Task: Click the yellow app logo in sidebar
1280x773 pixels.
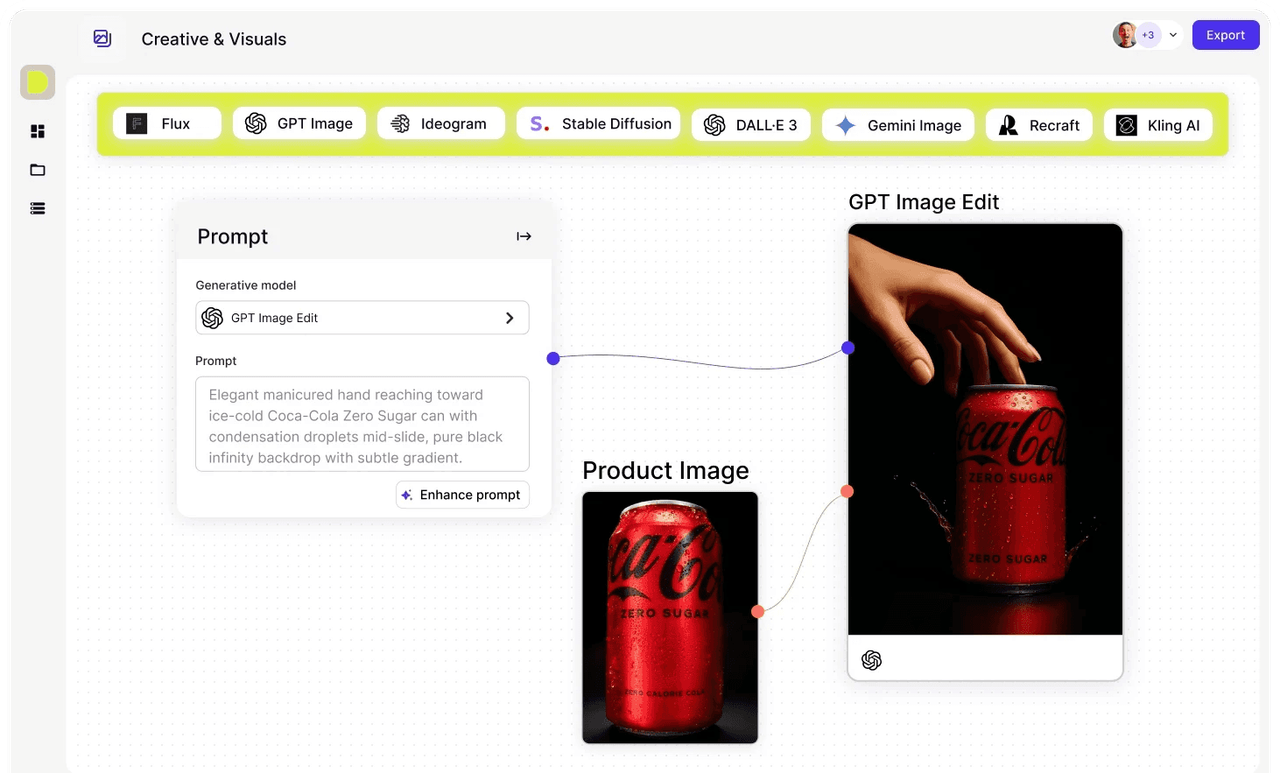Action: pos(38,82)
